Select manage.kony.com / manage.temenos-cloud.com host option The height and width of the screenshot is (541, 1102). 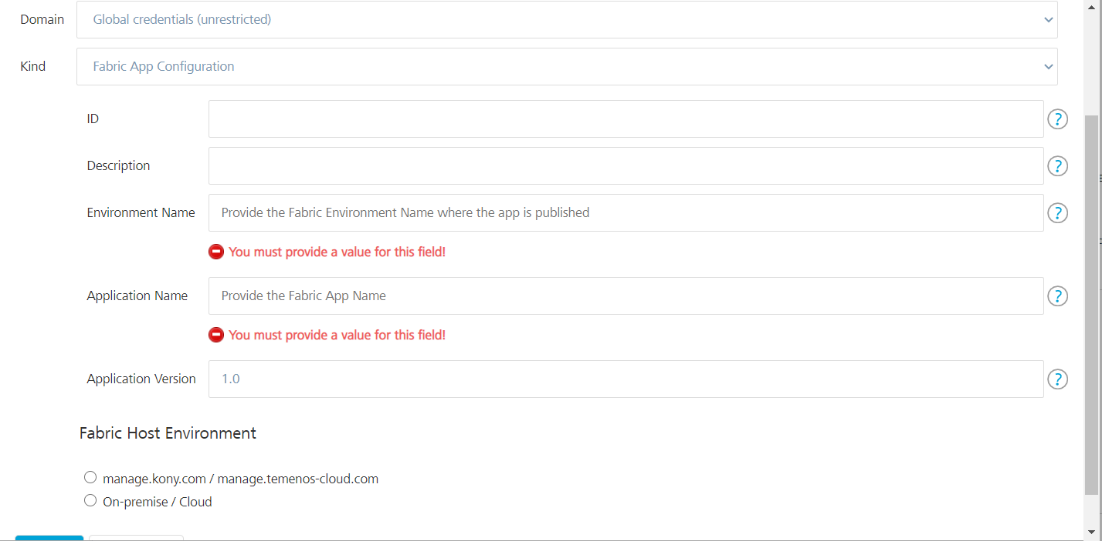(91, 478)
